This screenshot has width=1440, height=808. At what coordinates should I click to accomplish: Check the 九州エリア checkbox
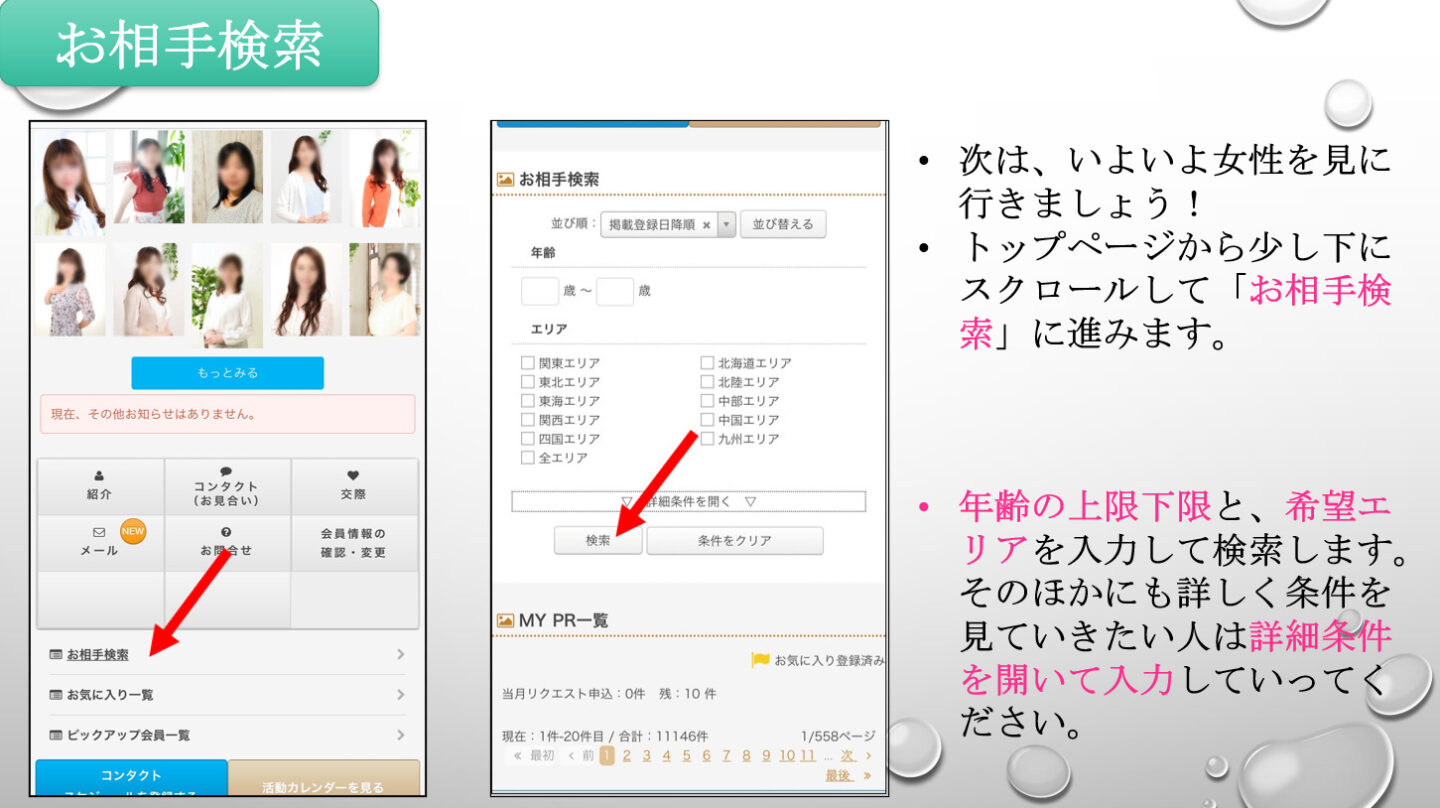707,439
